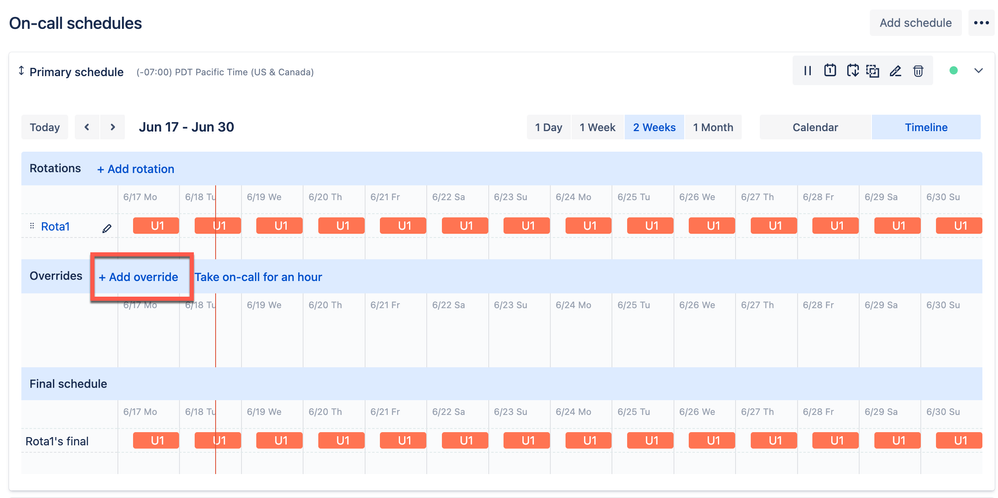998x498 pixels.
Task: Select the Timeline view
Action: pyautogui.click(x=926, y=127)
